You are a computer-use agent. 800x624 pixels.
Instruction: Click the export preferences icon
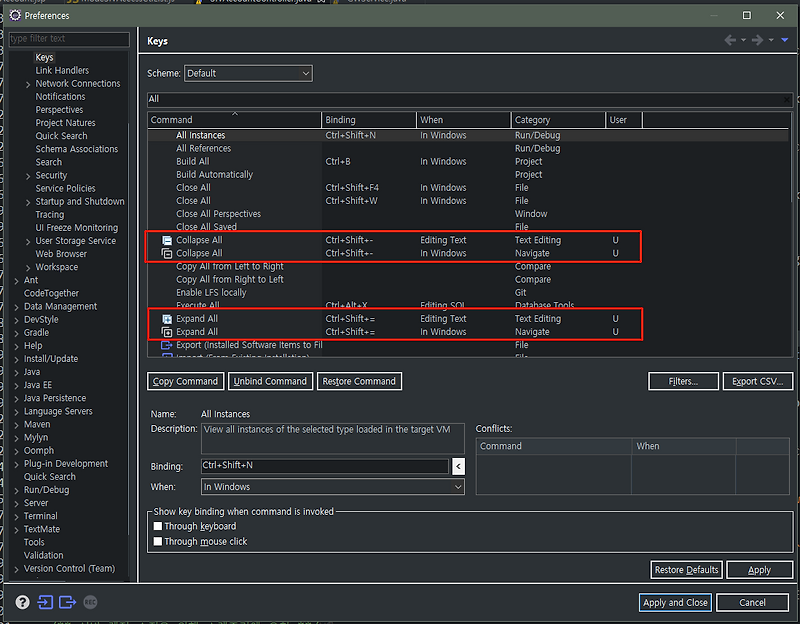[67, 603]
